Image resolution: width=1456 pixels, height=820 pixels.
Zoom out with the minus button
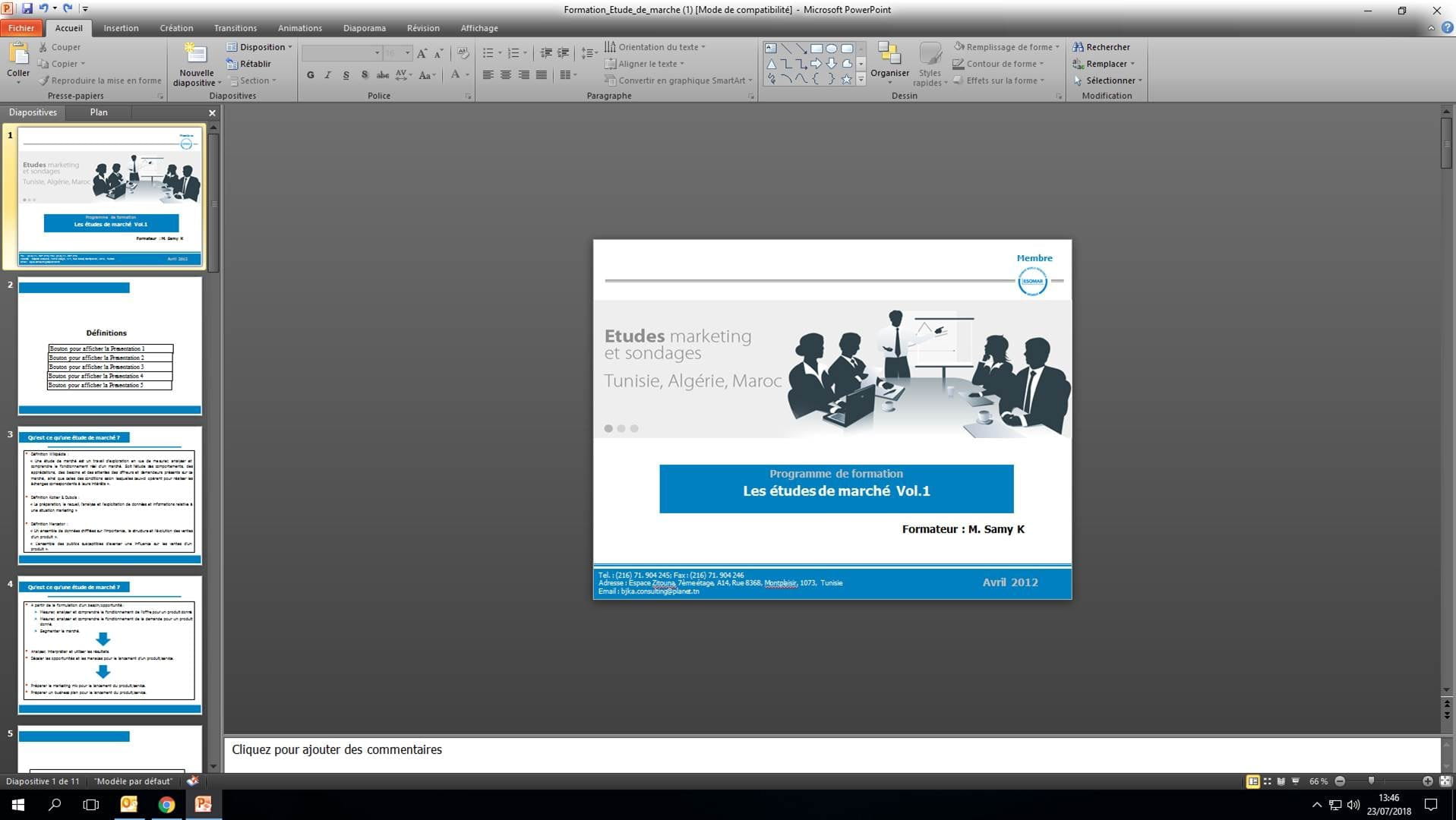(x=1340, y=781)
